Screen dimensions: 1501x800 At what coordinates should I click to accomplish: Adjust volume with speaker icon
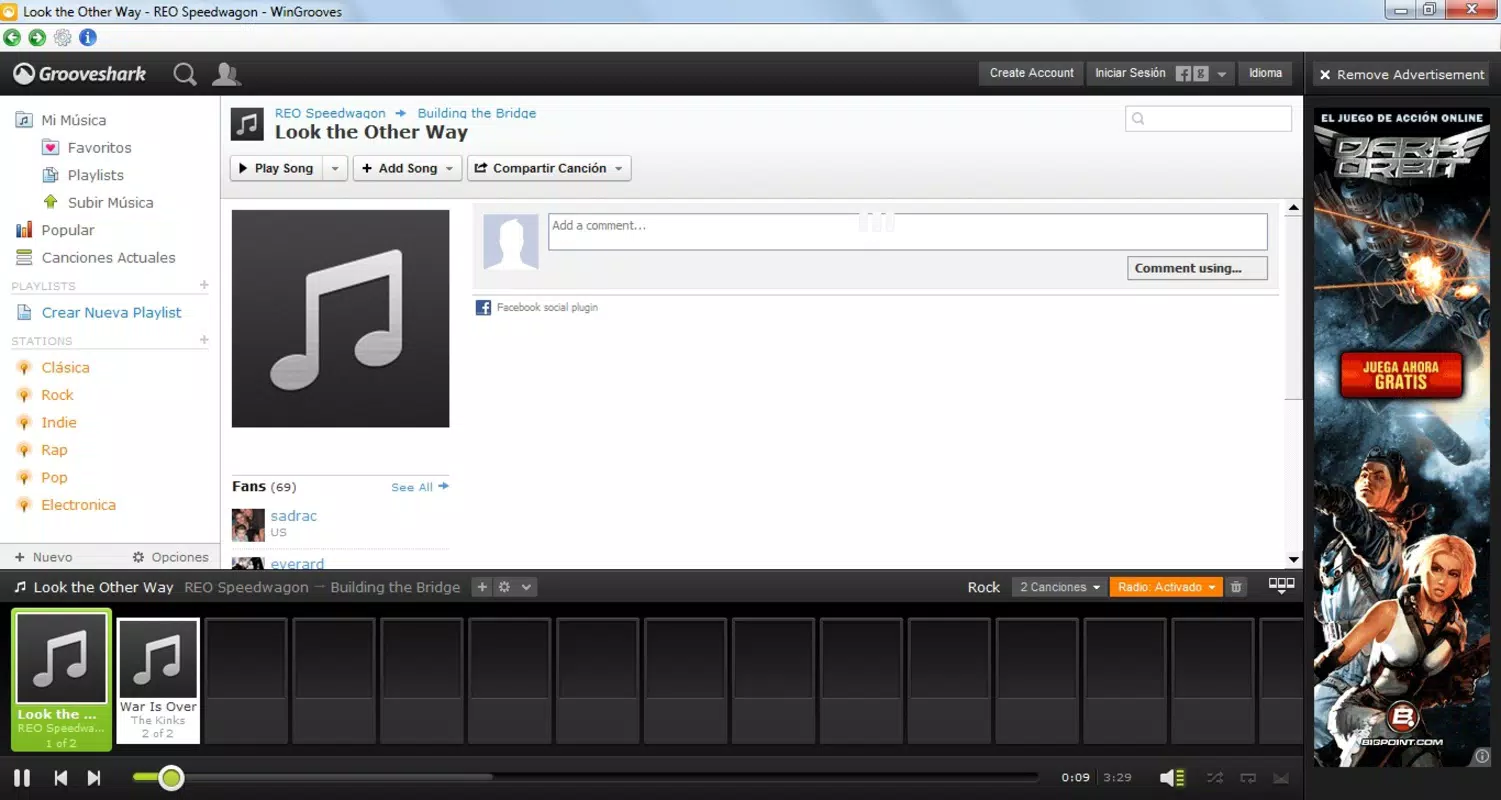pos(1171,777)
